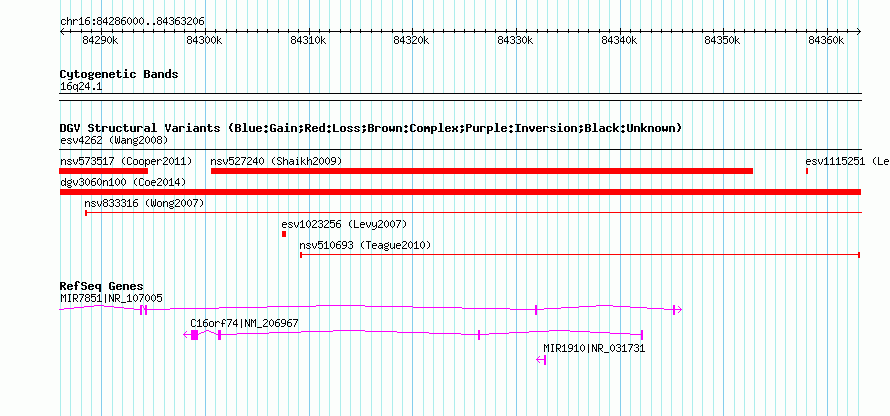Click the red nsv573517 loss bar
The image size is (890, 416).
pos(104,171)
